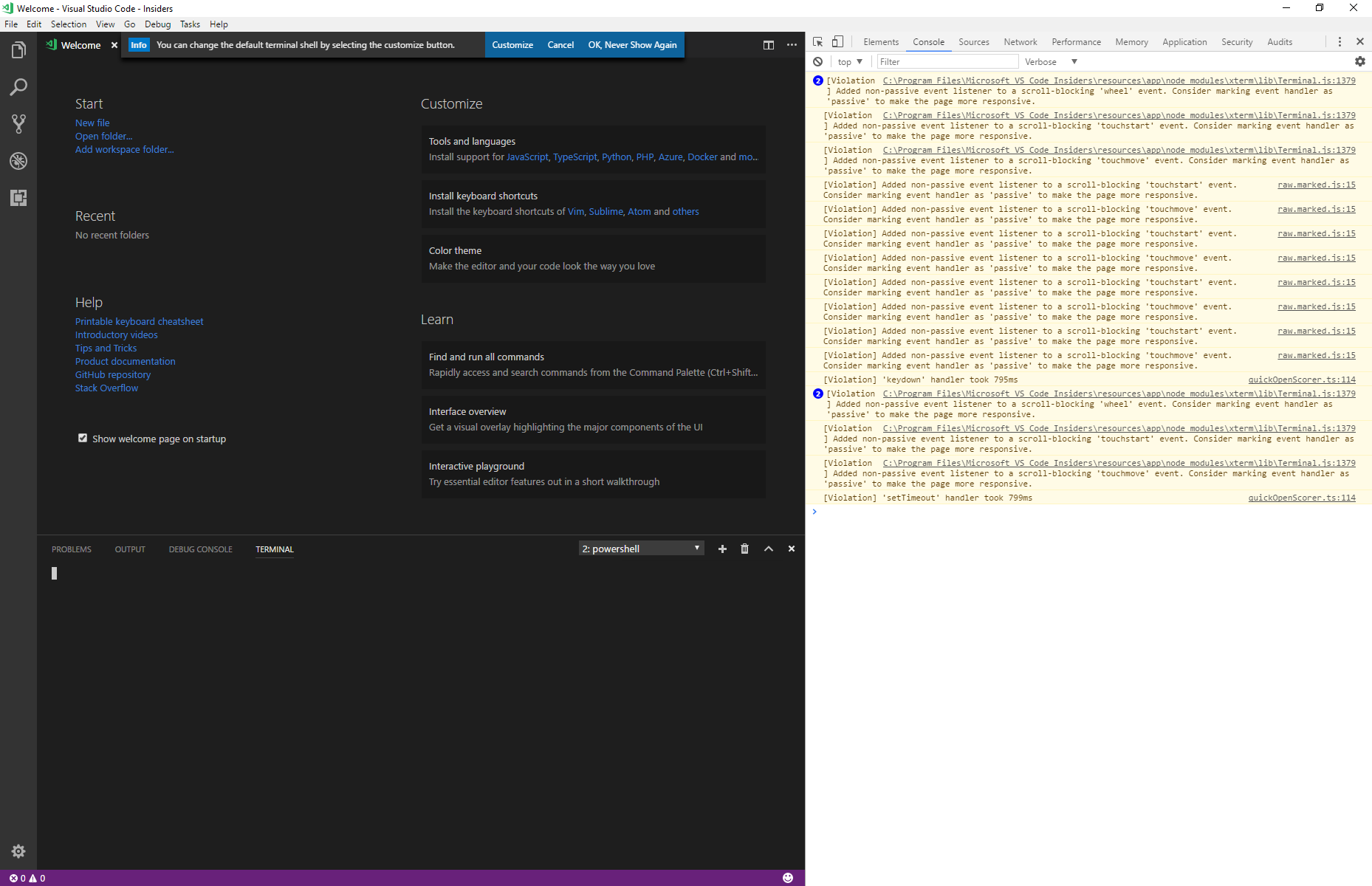Open the Stack Overflow help link
This screenshot has height=886, width=1372.
(x=106, y=388)
